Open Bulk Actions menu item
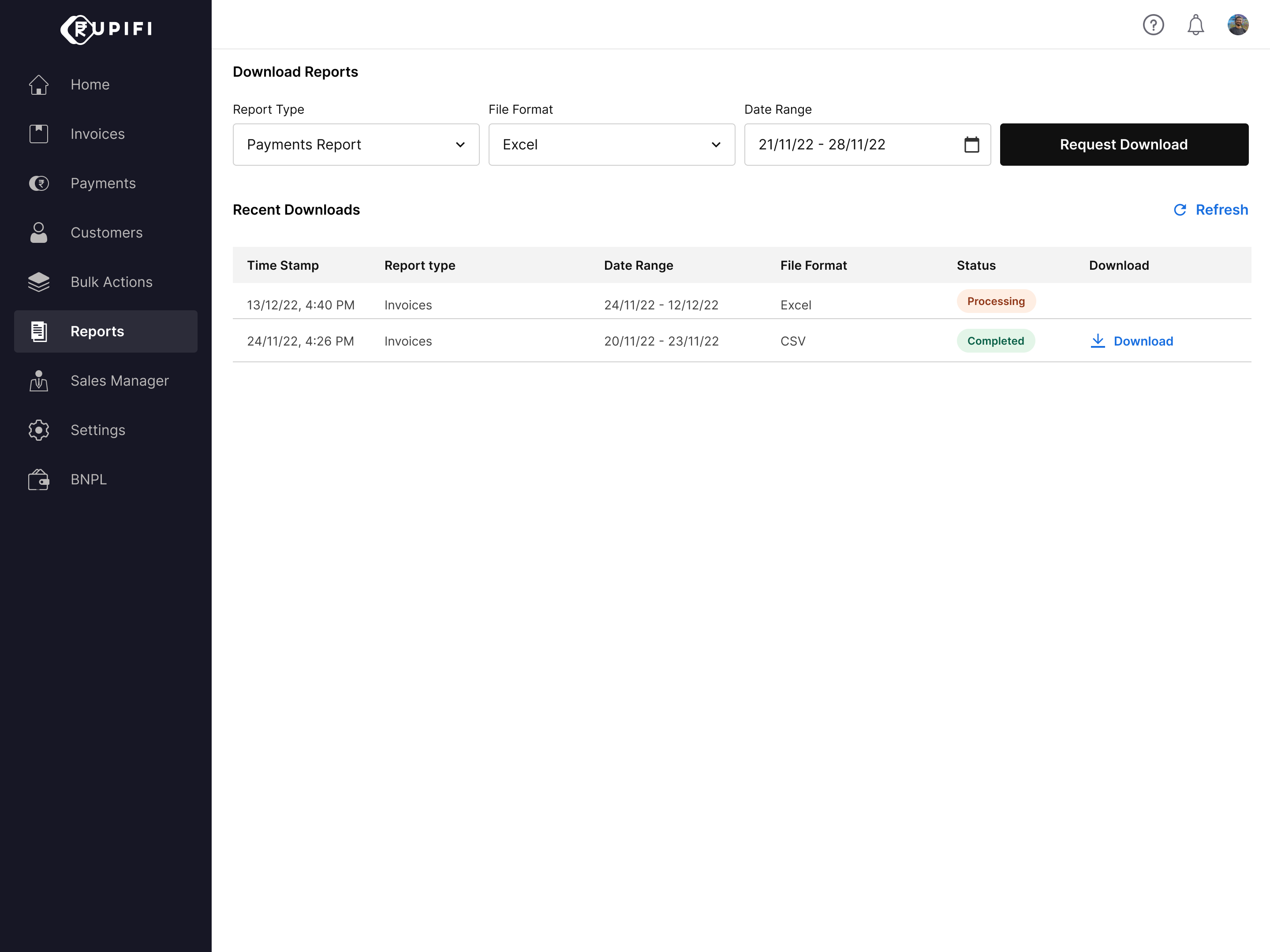This screenshot has width=1270, height=952. [x=106, y=283]
